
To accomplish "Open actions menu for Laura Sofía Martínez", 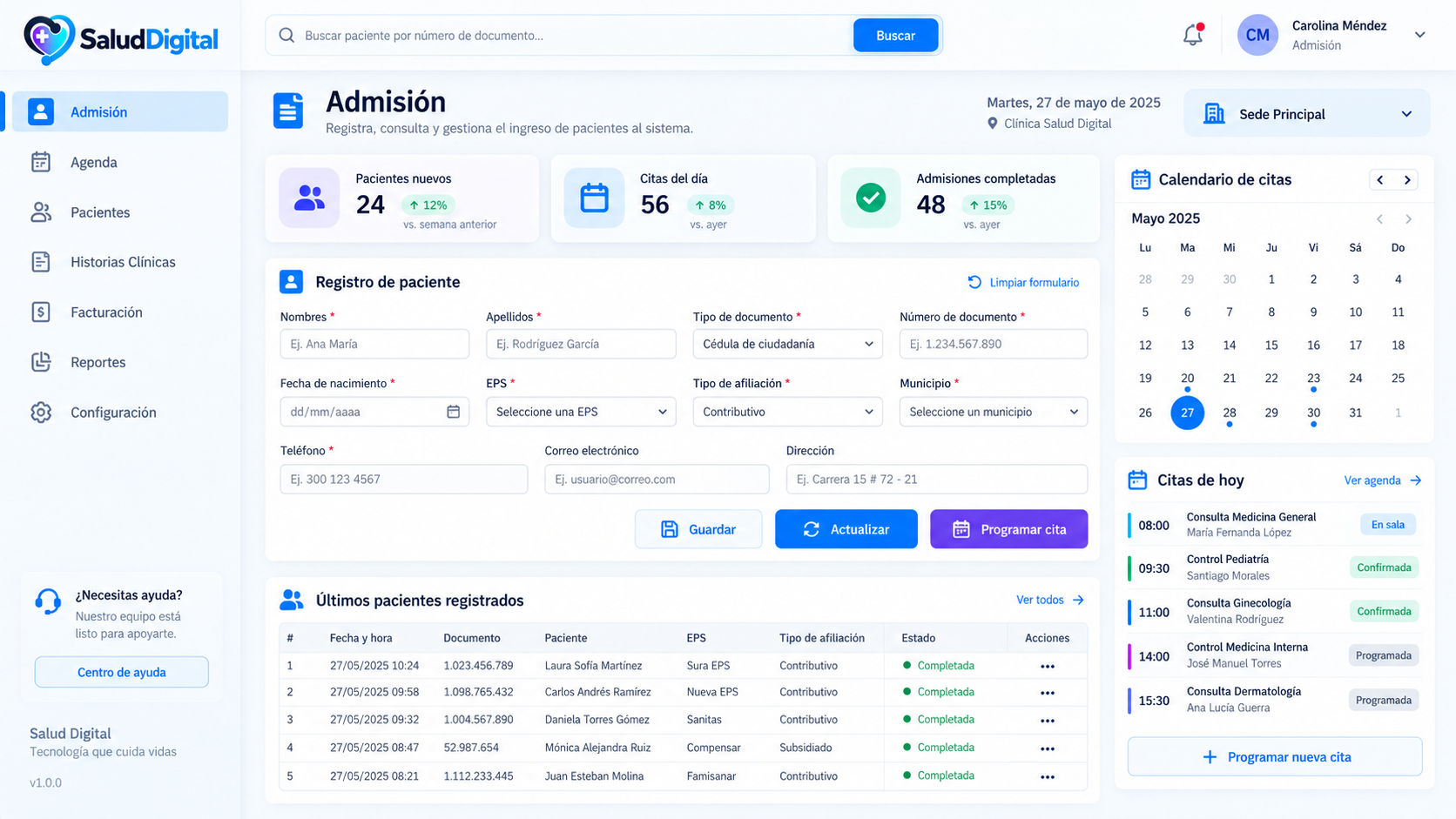I will point(1047,666).
